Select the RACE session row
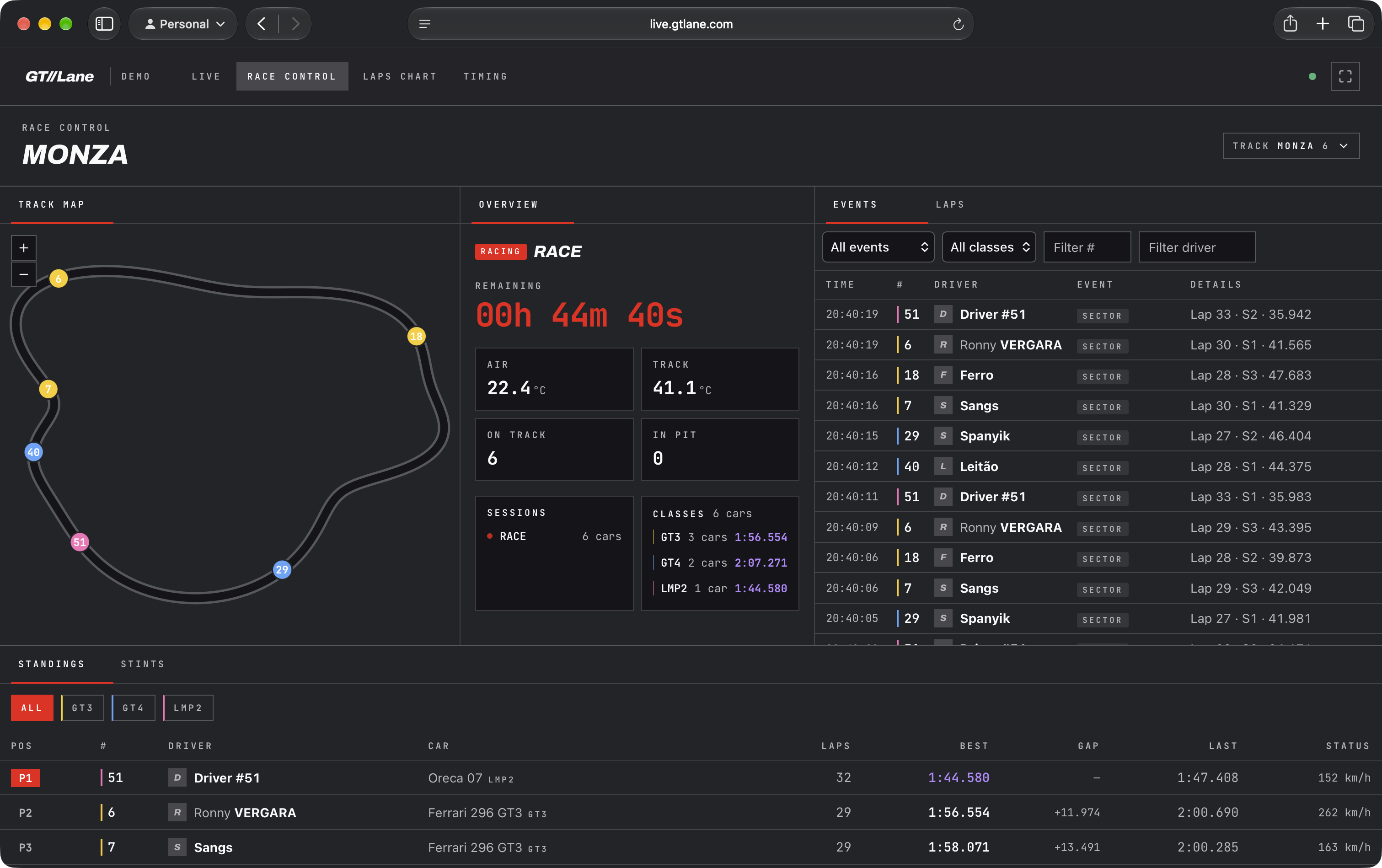Image resolution: width=1382 pixels, height=868 pixels. click(x=554, y=537)
